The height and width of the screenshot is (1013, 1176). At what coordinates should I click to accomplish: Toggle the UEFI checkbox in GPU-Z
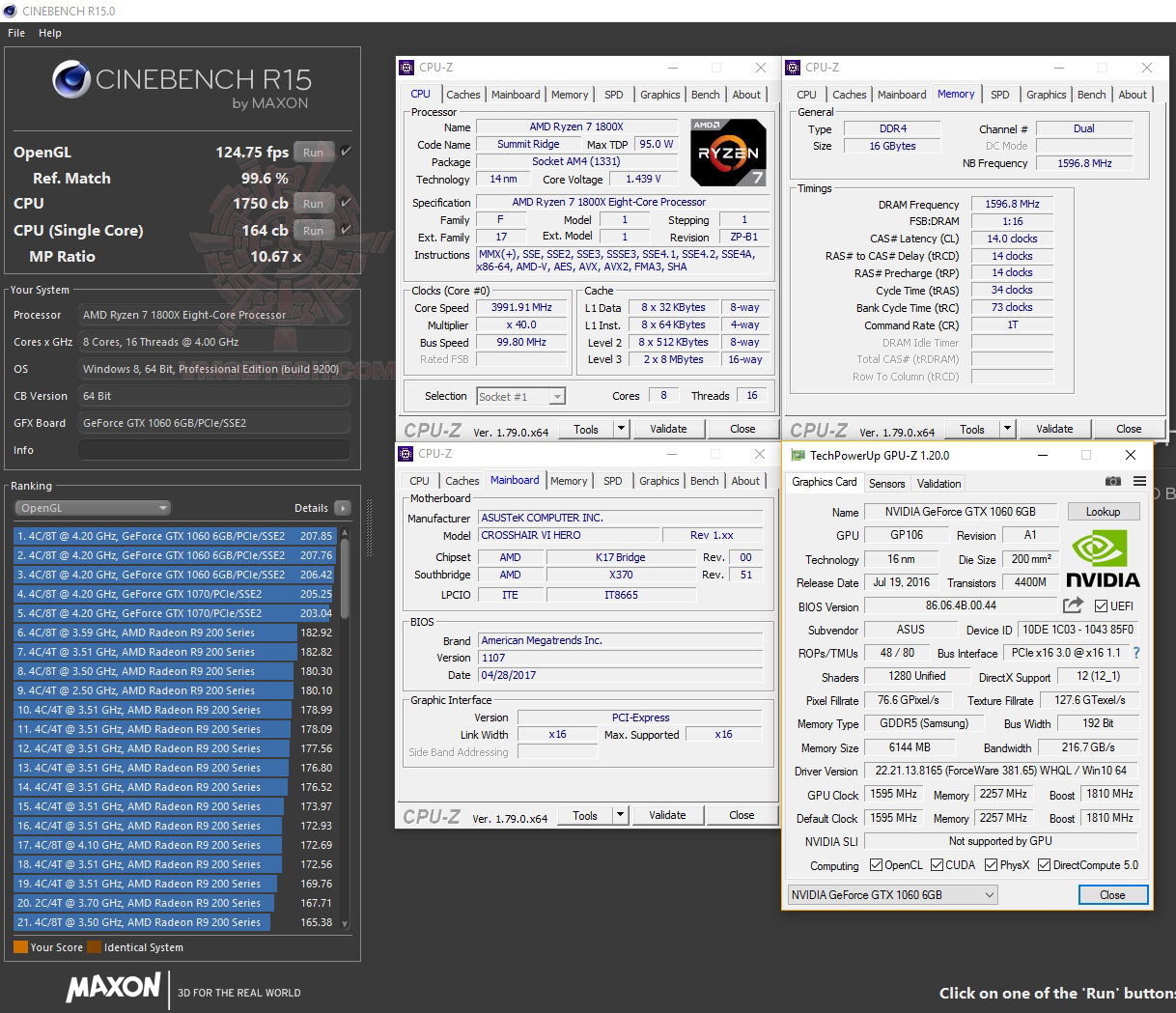[1102, 606]
